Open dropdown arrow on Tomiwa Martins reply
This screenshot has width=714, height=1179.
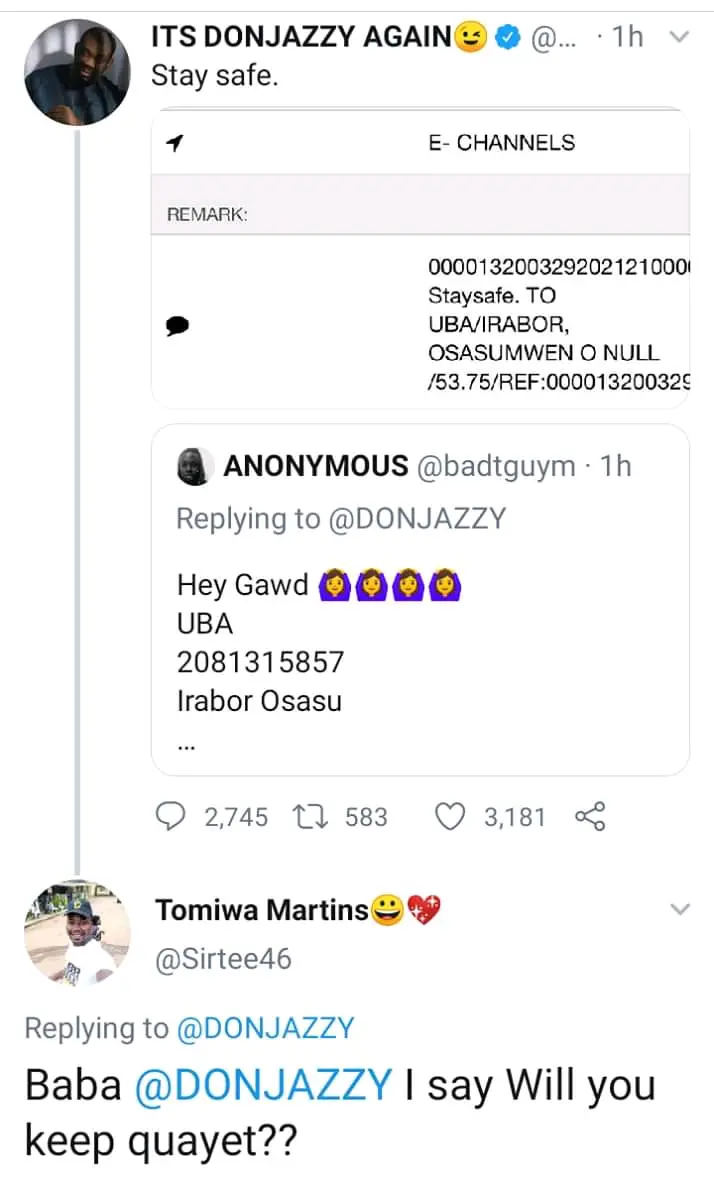click(x=679, y=909)
